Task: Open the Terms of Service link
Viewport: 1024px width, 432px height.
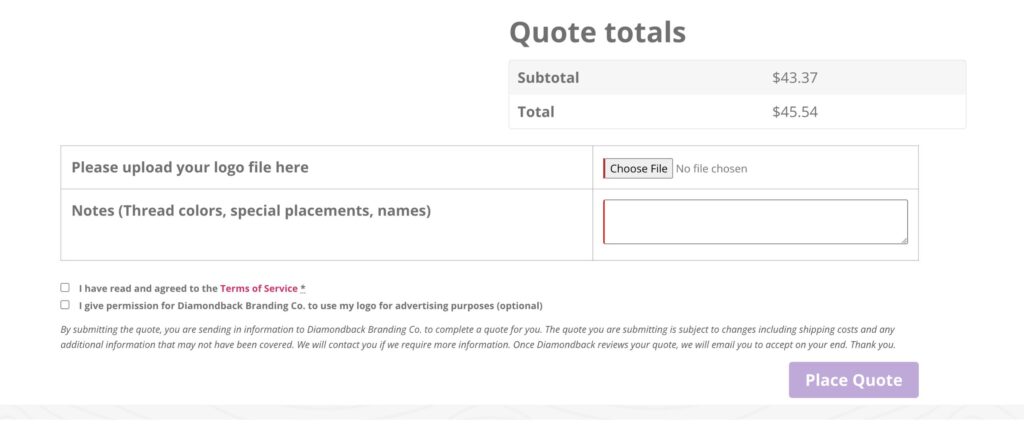Action: coord(259,288)
